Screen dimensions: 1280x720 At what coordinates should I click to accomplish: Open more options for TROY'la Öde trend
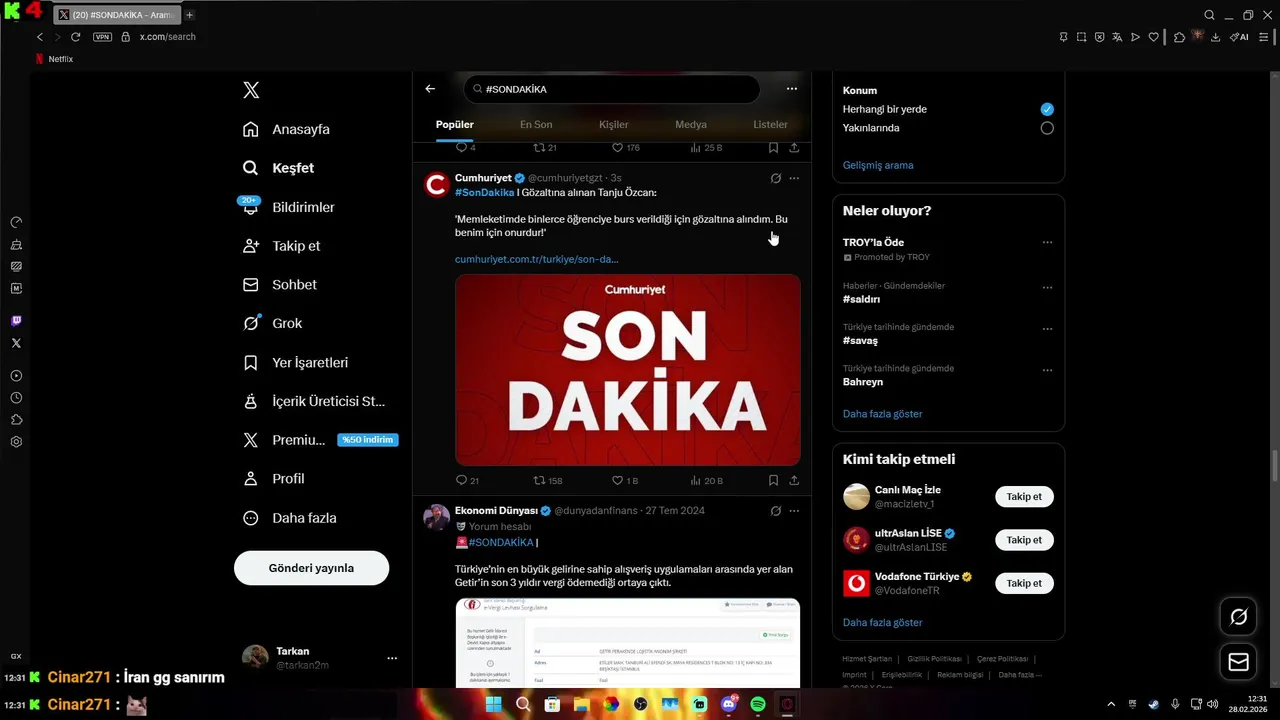[x=1047, y=242]
